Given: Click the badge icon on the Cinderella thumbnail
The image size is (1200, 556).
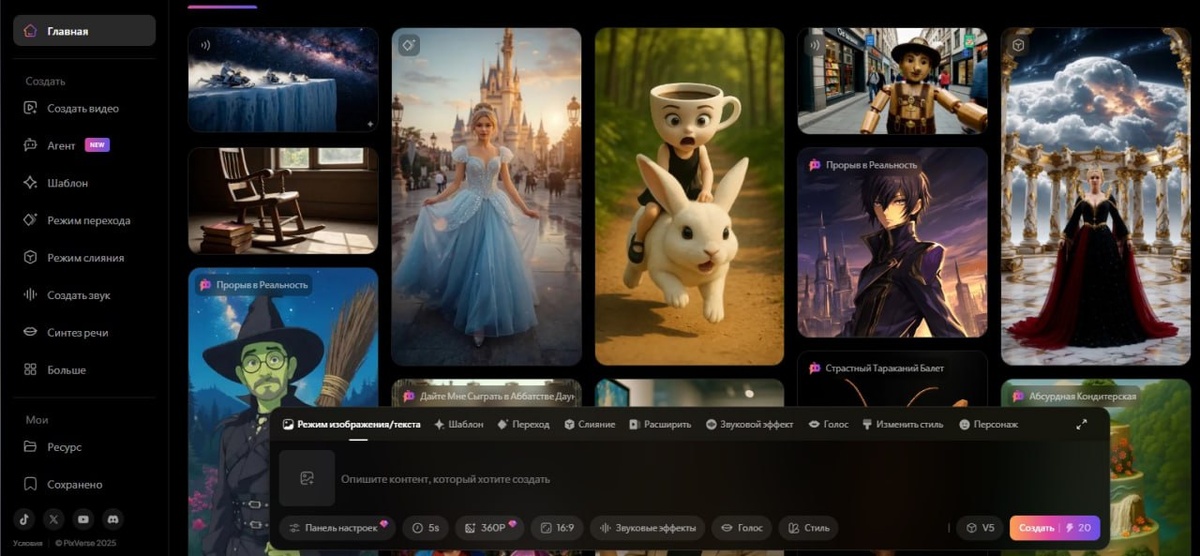Looking at the screenshot, I should (x=408, y=45).
